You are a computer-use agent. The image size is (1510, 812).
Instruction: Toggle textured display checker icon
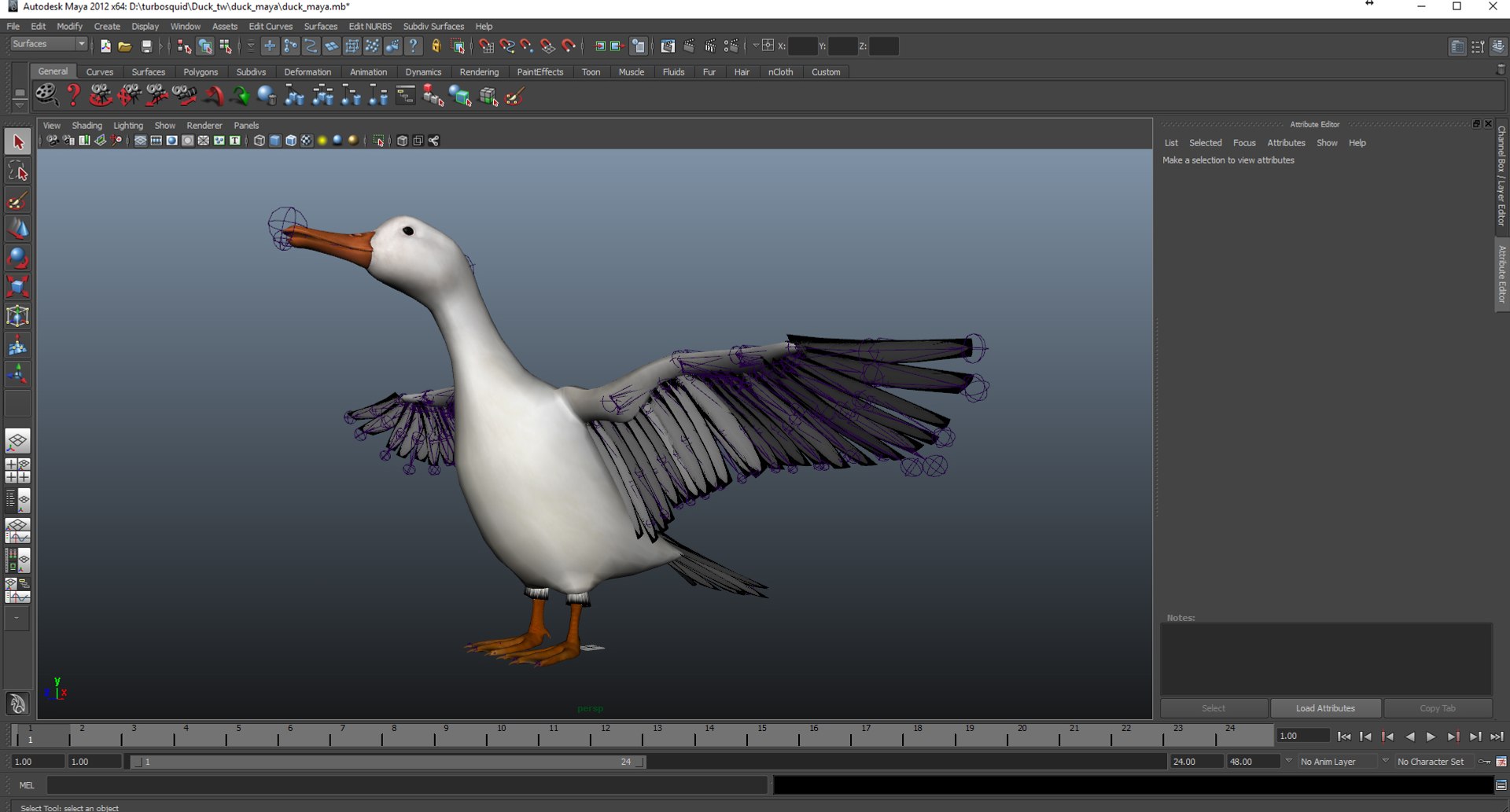point(307,141)
